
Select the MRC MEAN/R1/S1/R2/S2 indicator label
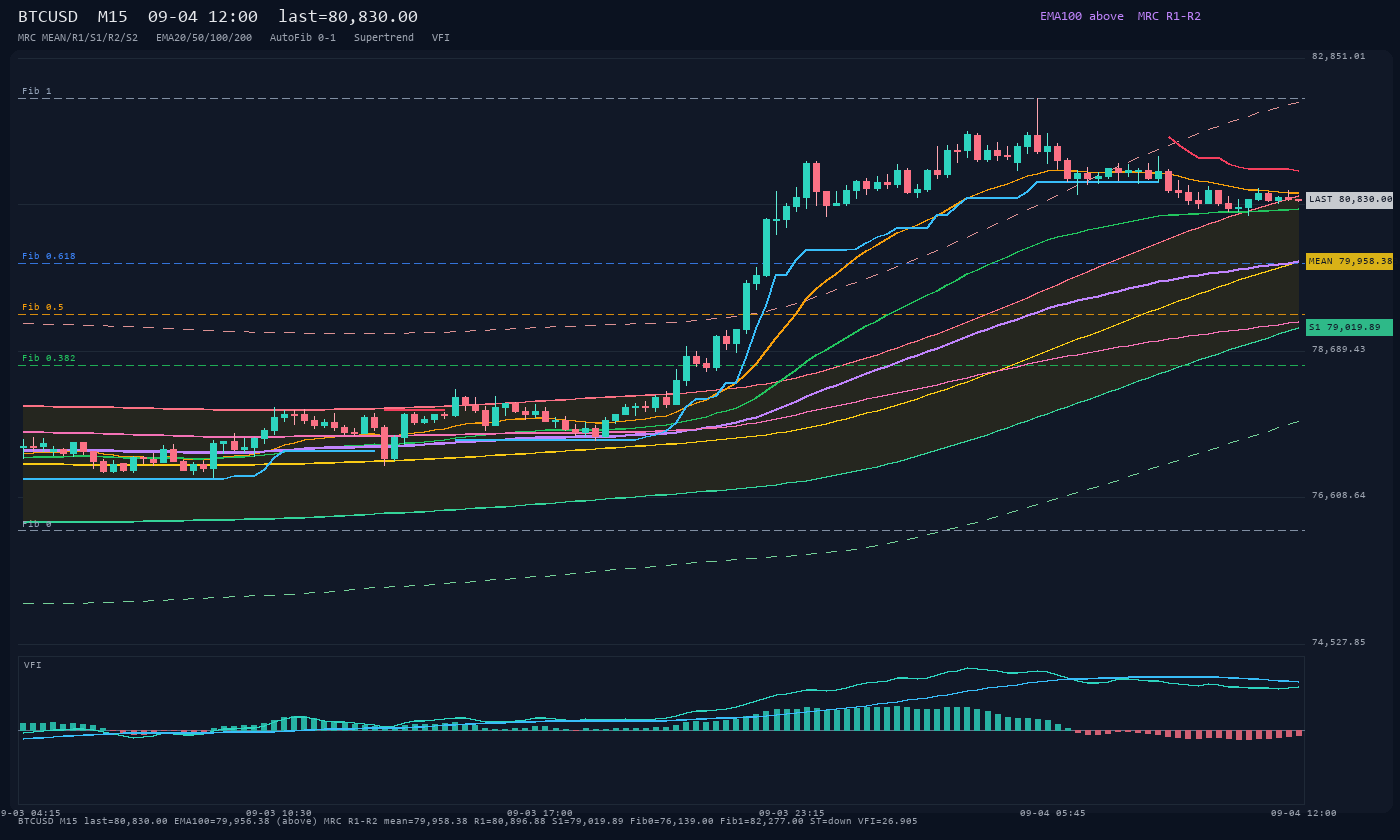point(78,38)
